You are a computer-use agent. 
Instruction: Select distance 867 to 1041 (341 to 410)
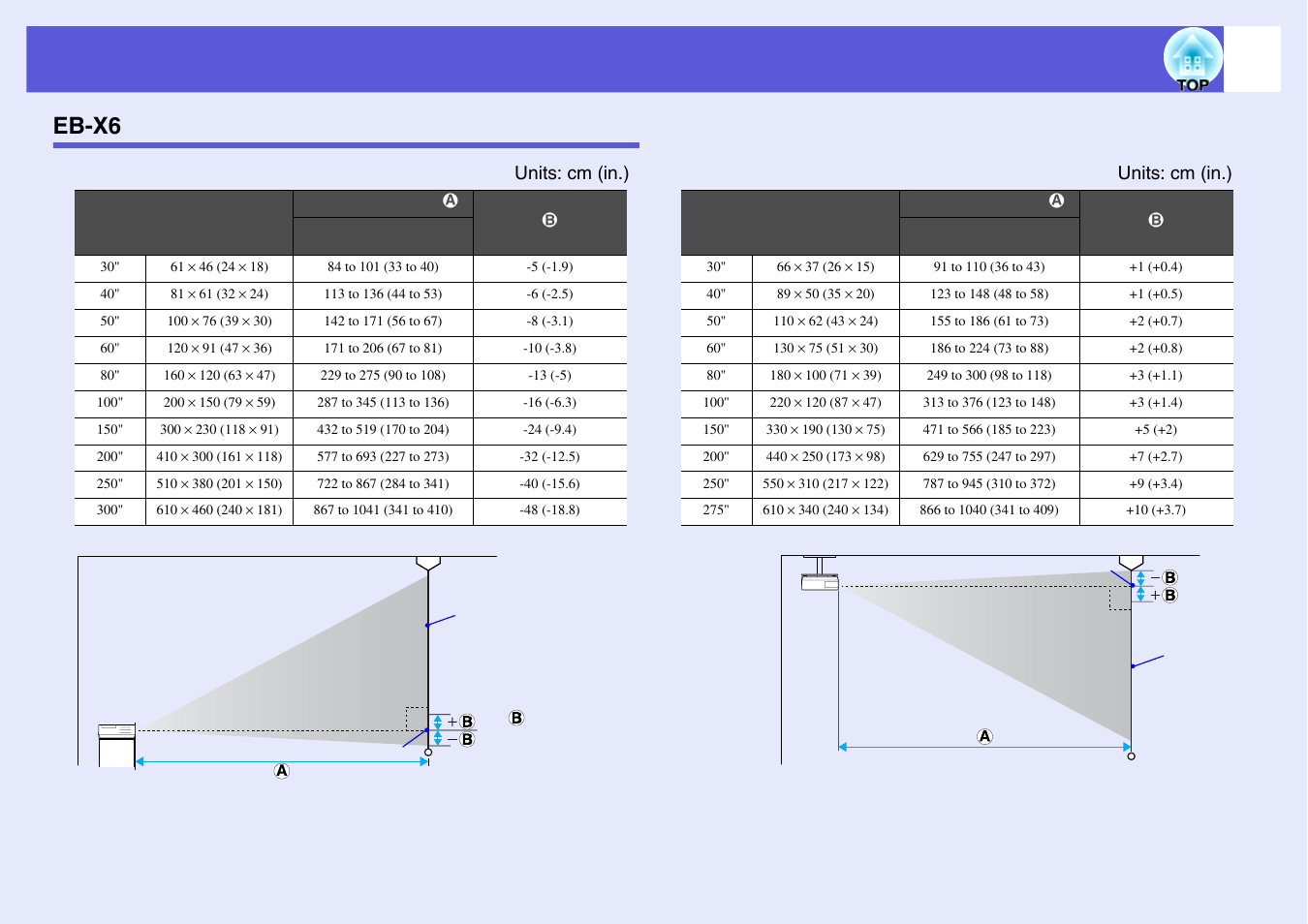[383, 510]
